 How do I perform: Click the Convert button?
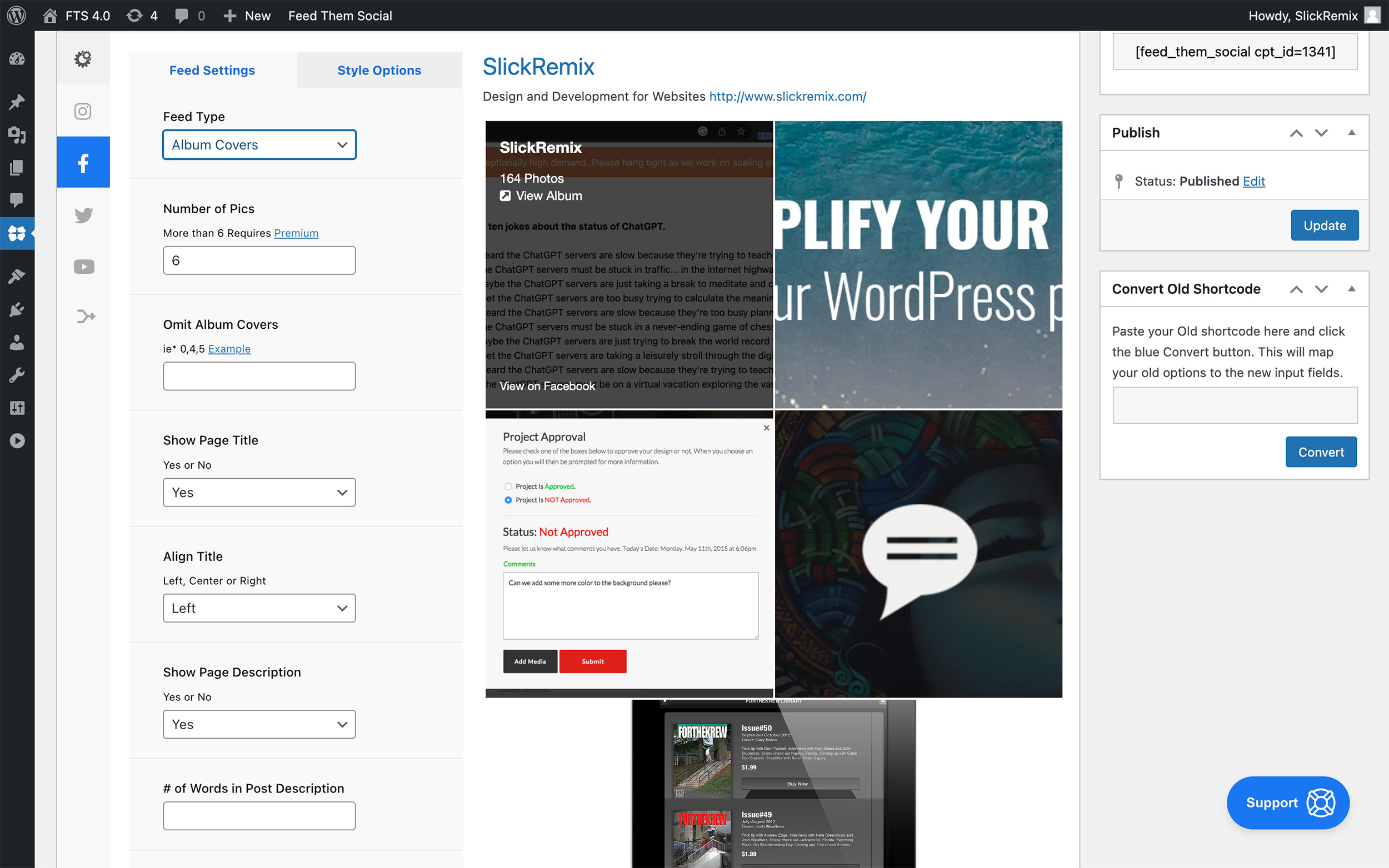tap(1321, 453)
